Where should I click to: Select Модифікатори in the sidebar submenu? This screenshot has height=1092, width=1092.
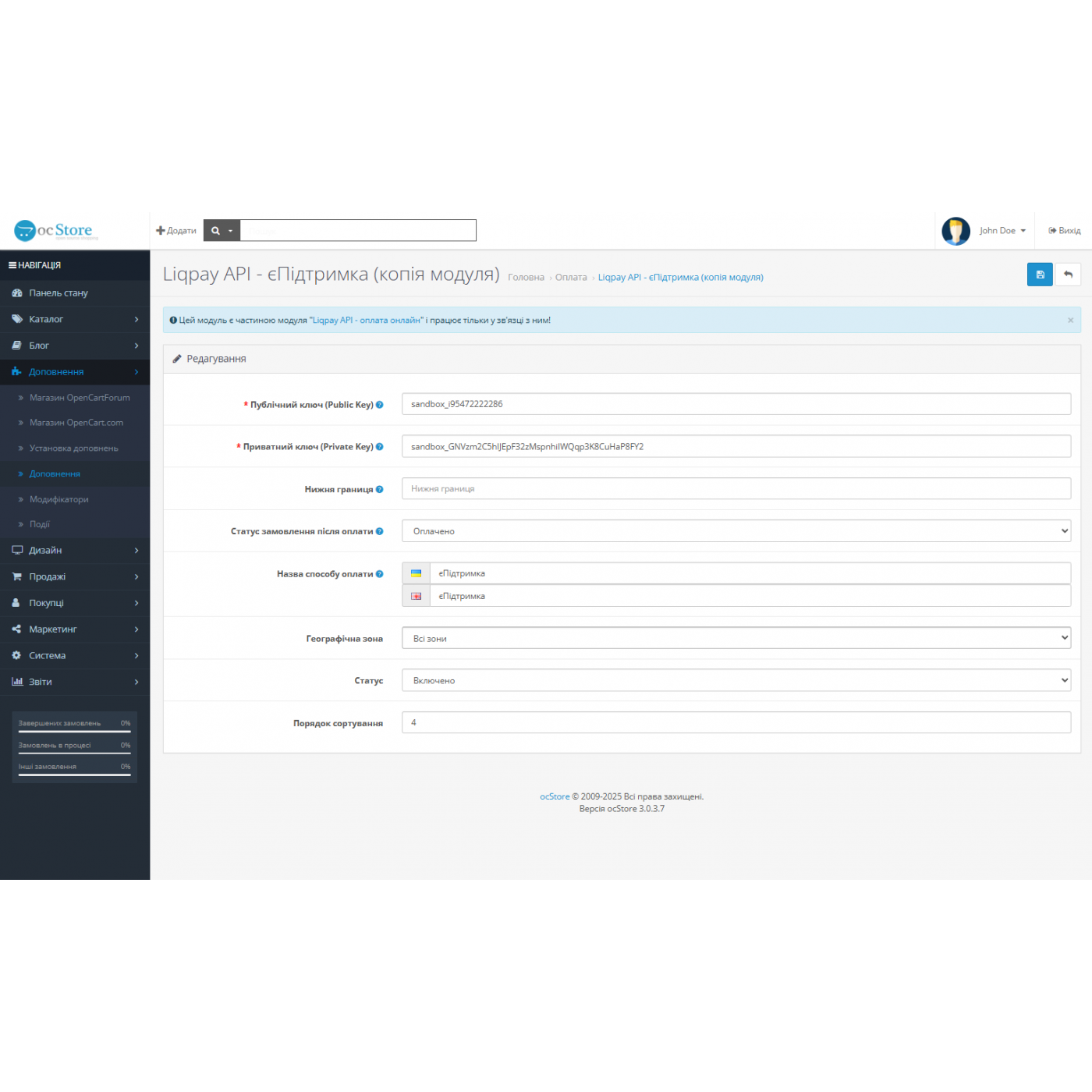(59, 499)
